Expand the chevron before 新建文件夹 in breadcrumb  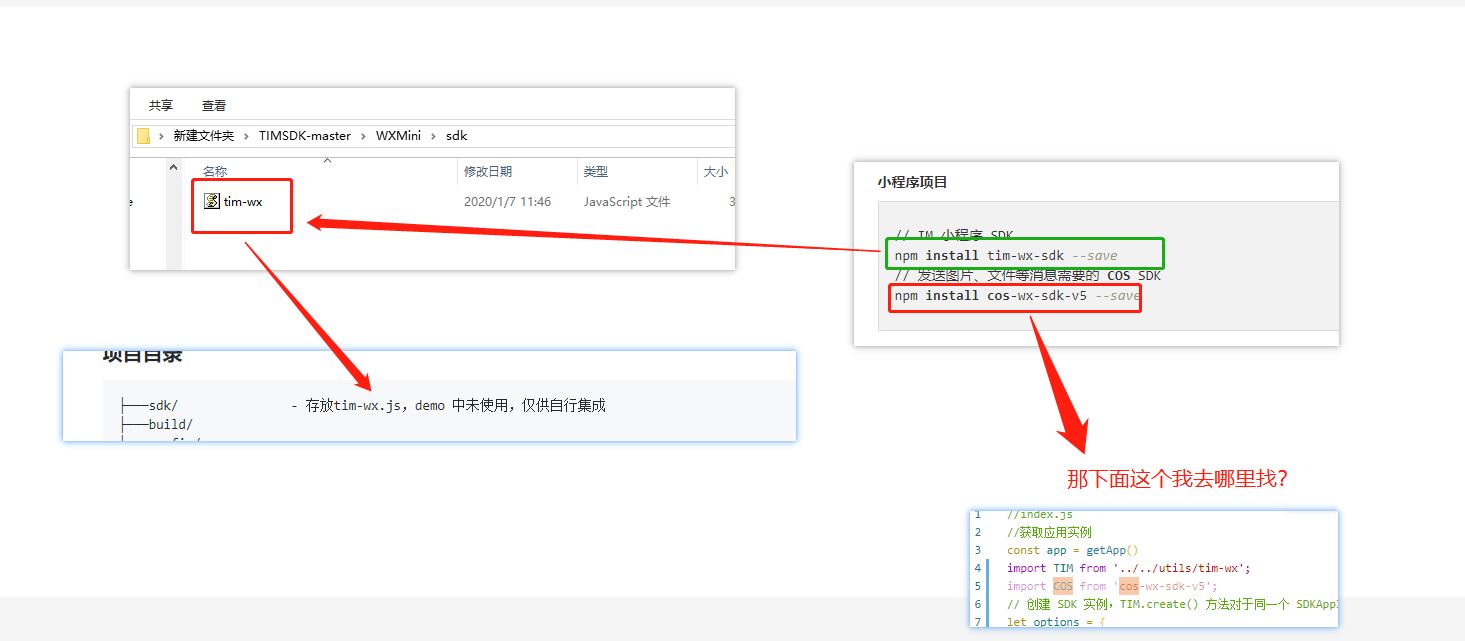[x=161, y=136]
